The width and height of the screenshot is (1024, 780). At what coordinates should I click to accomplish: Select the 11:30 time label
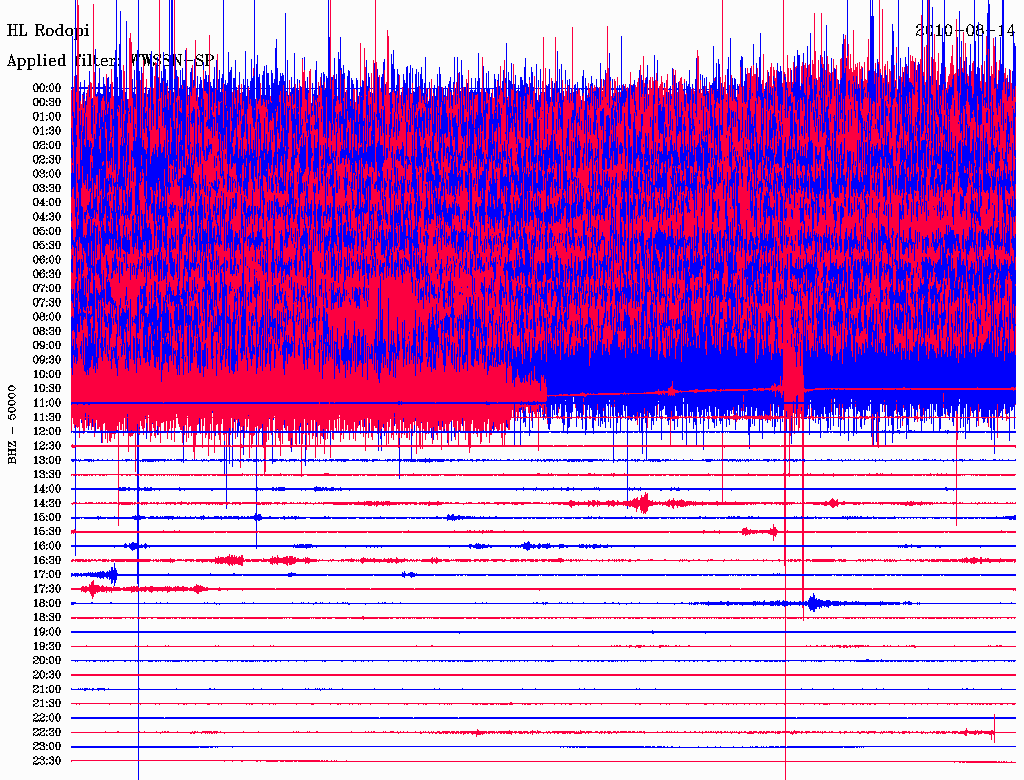pos(47,417)
